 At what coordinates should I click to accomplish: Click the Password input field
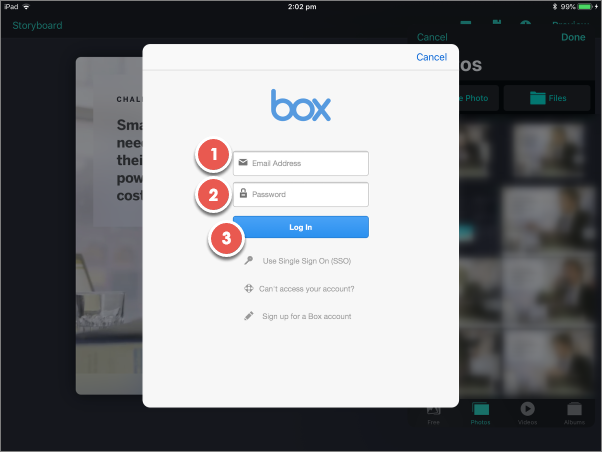pyautogui.click(x=301, y=194)
